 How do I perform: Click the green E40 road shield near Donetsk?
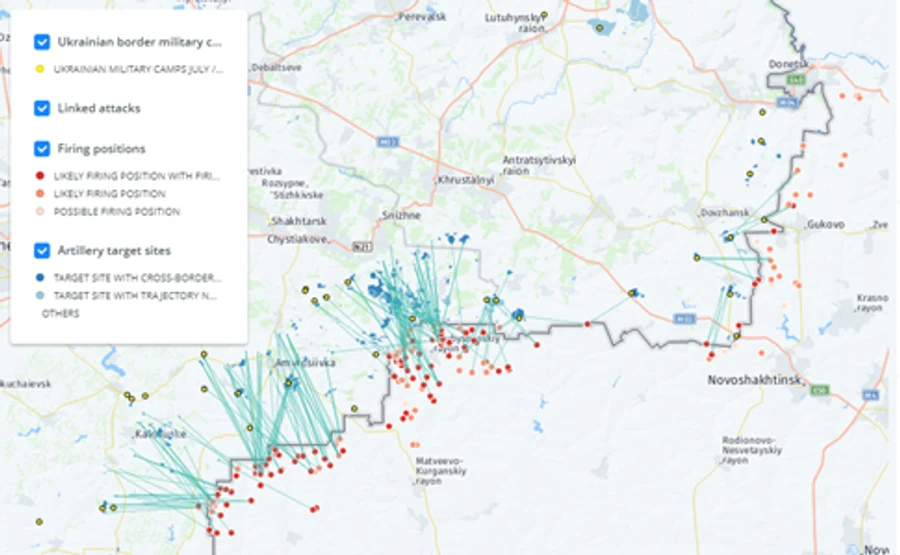pyautogui.click(x=795, y=79)
